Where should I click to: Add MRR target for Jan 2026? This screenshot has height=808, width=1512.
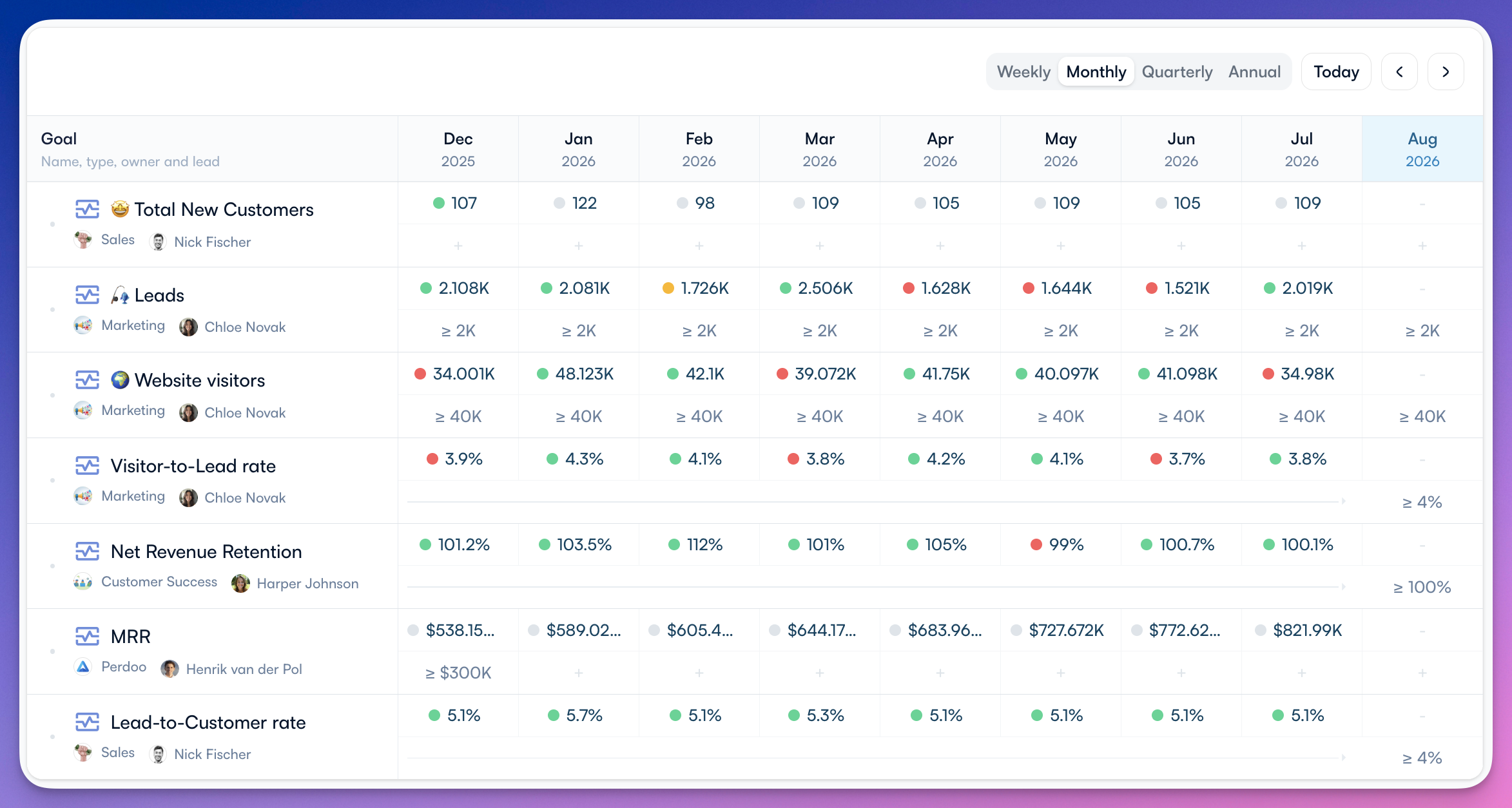click(579, 673)
